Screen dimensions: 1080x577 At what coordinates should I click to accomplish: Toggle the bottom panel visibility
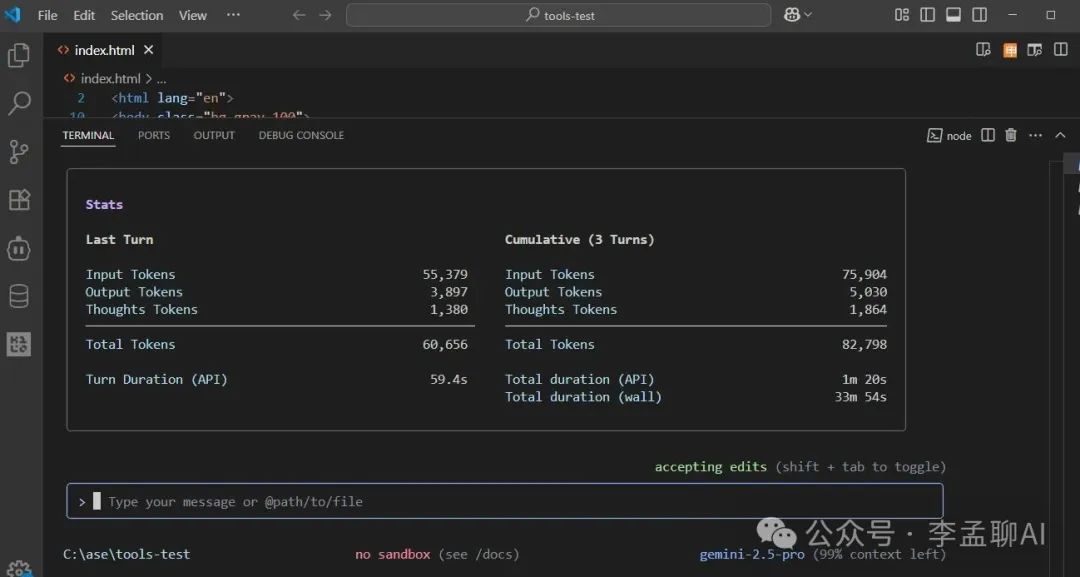[x=953, y=14]
